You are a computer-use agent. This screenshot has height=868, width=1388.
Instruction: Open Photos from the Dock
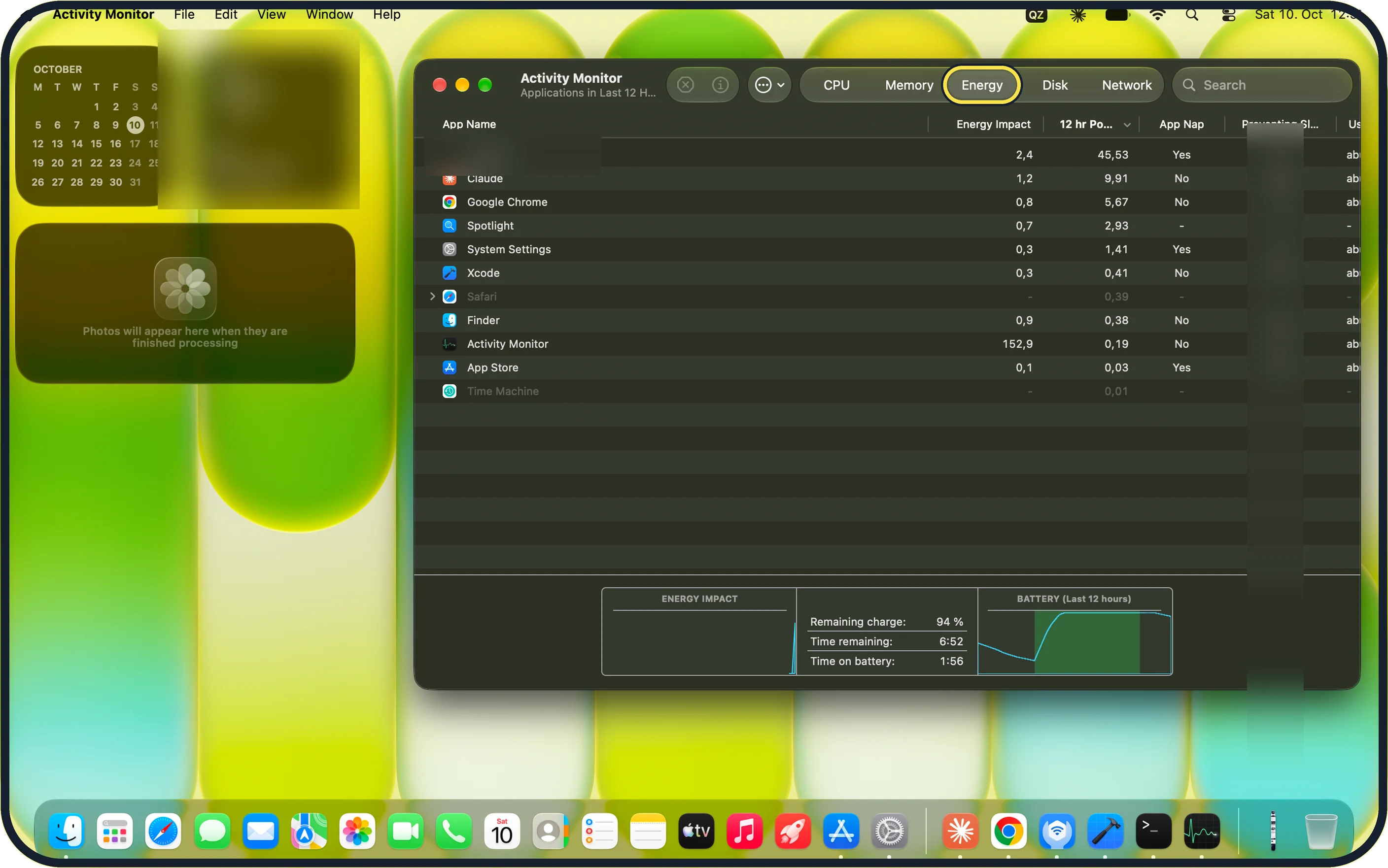click(357, 831)
